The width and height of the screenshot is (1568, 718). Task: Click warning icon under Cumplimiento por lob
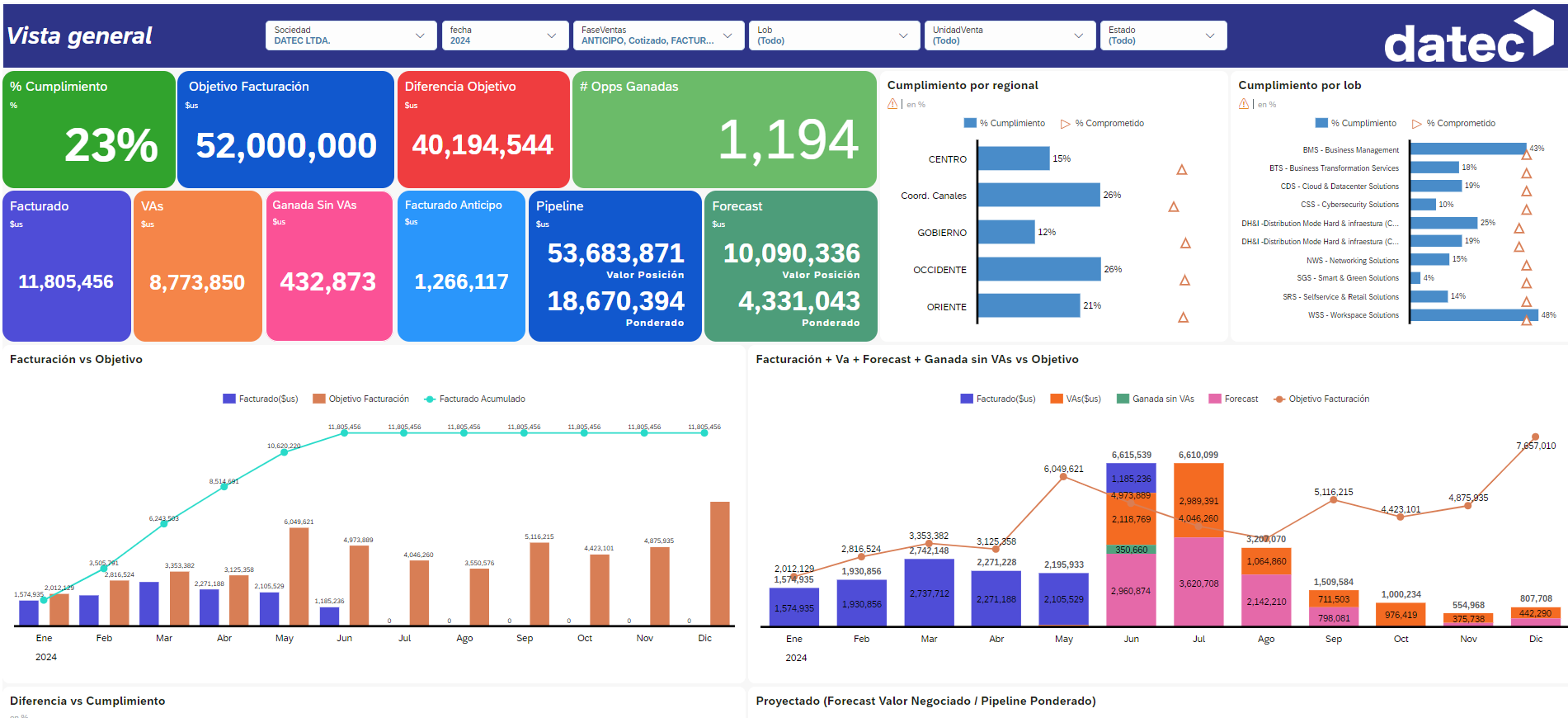click(x=1244, y=104)
